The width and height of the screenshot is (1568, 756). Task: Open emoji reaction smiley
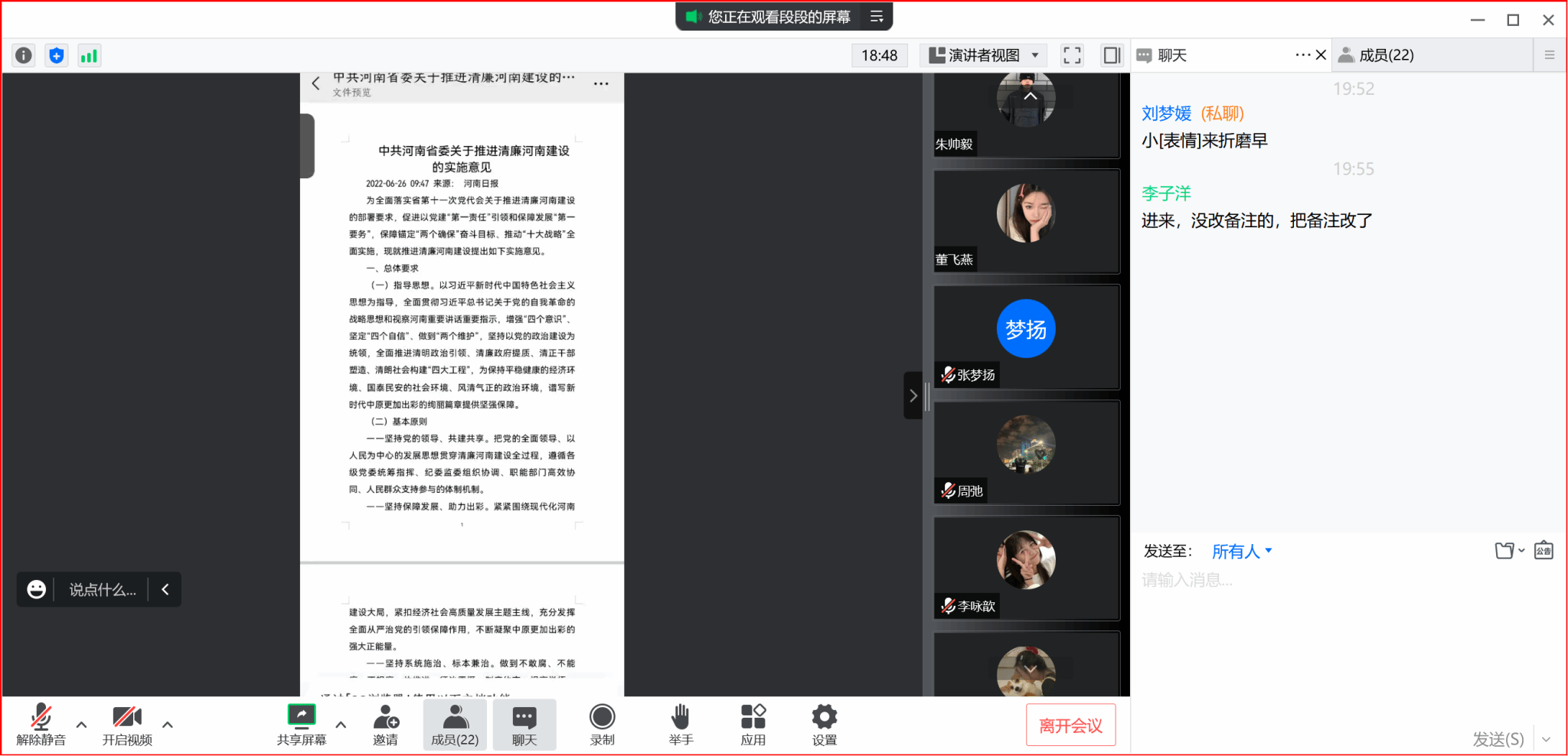[x=36, y=589]
